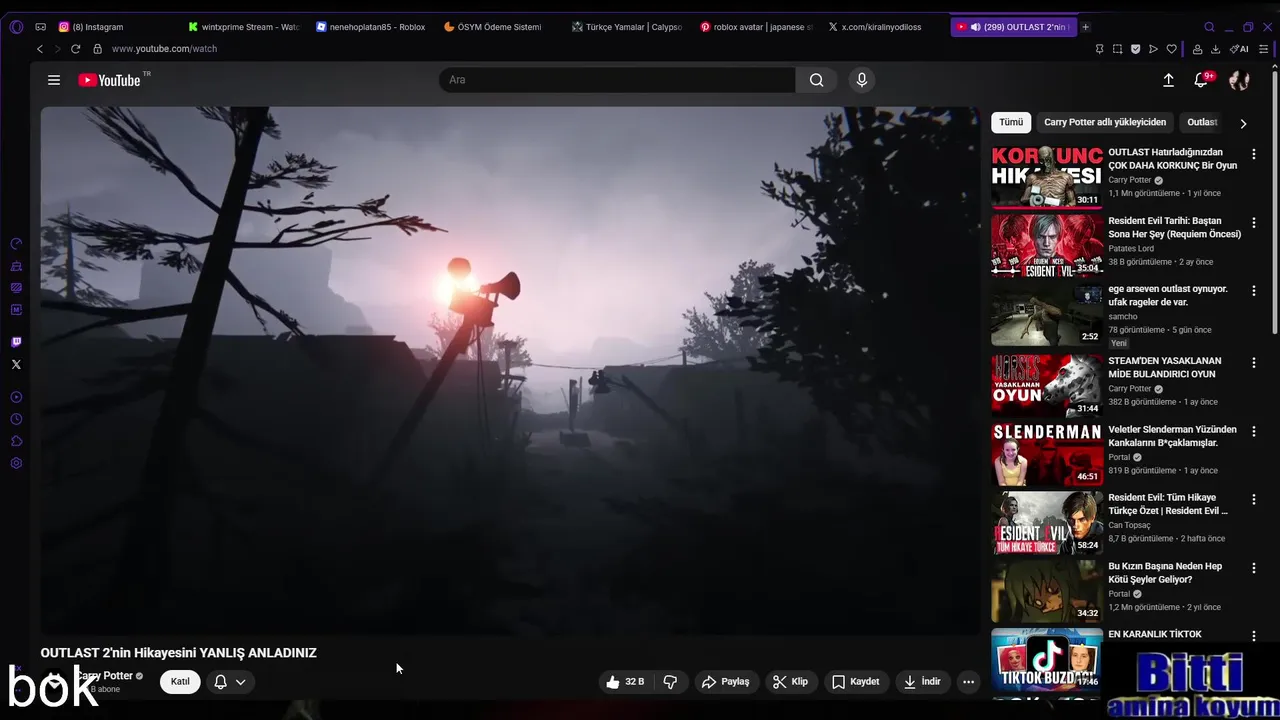Screen dimensions: 1280x720
Task: Open the extensions cube in sidebar
Action: click(16, 441)
